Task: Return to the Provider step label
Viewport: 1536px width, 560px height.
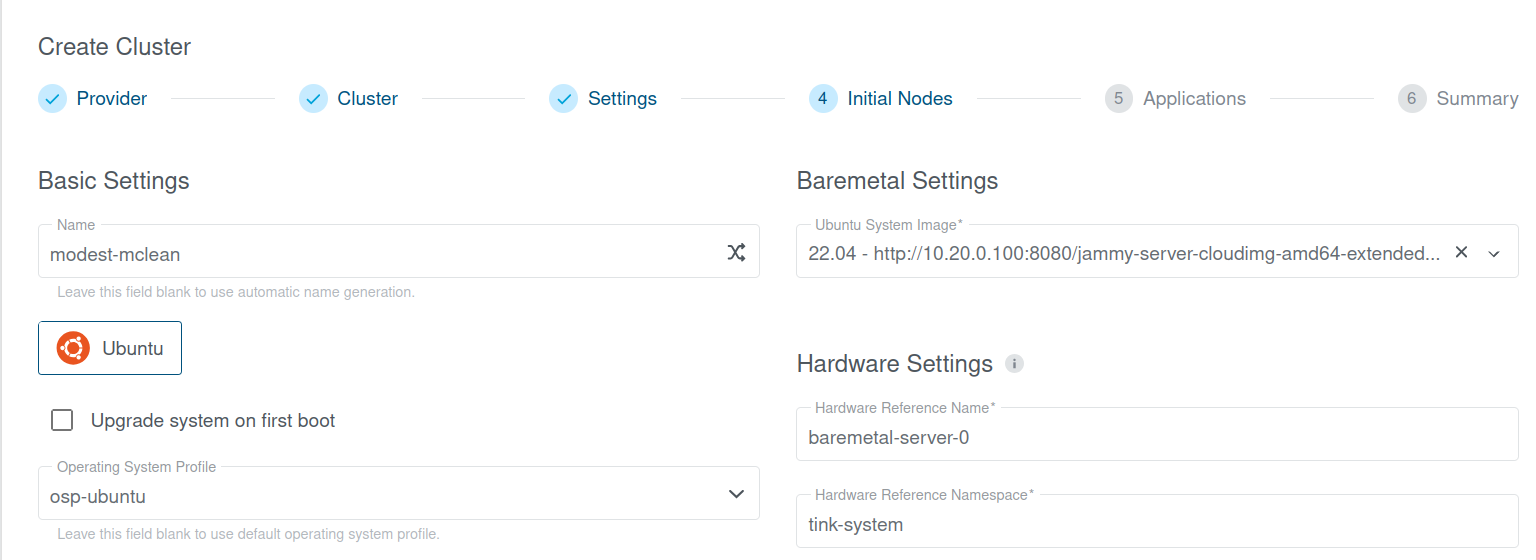Action: (112, 99)
